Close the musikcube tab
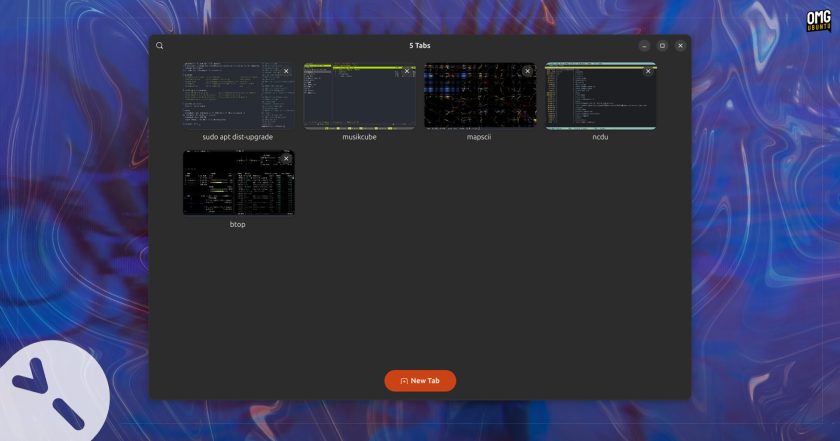The height and width of the screenshot is (441, 840). (x=407, y=71)
